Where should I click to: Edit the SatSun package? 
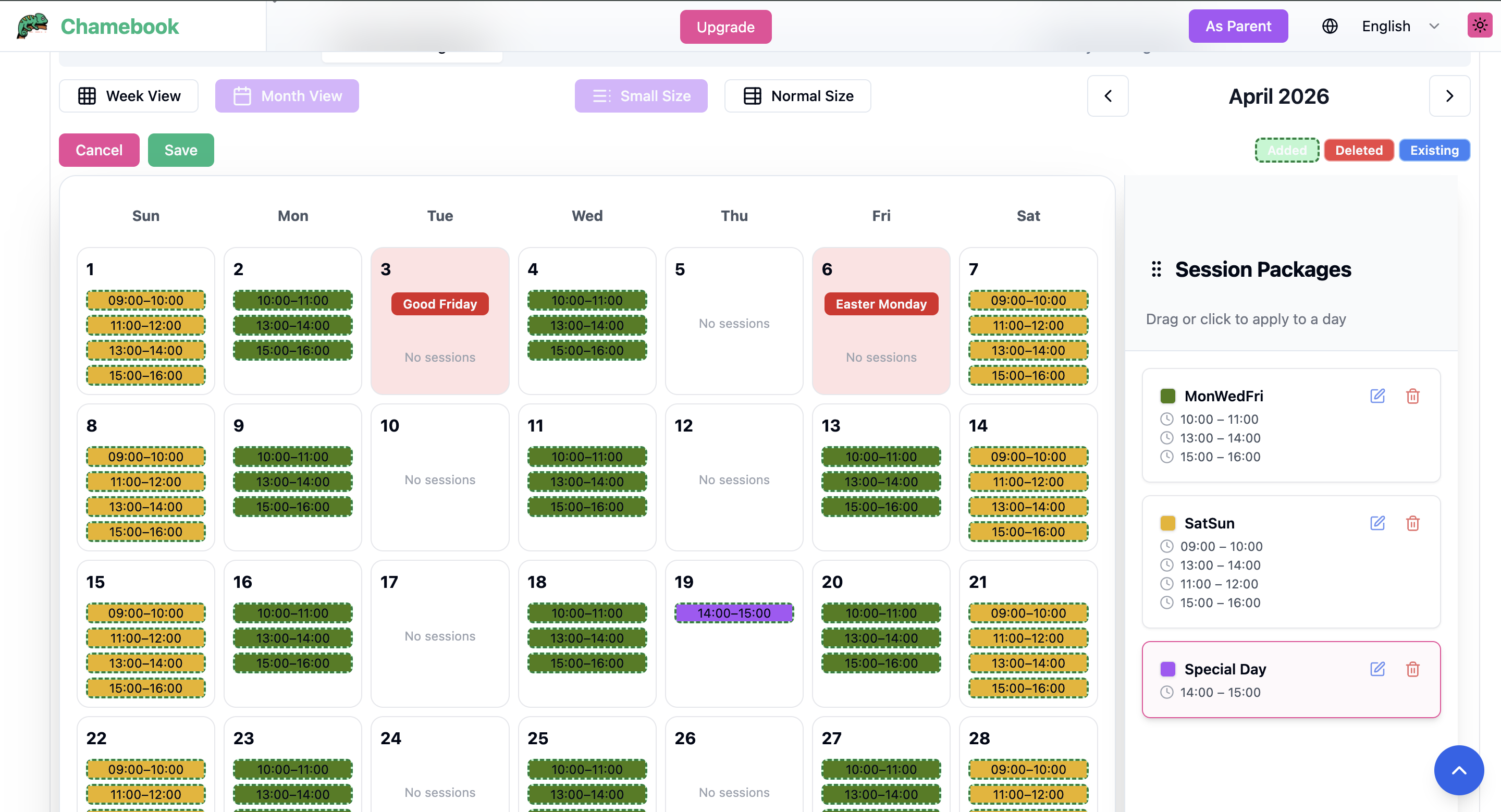pyautogui.click(x=1377, y=523)
